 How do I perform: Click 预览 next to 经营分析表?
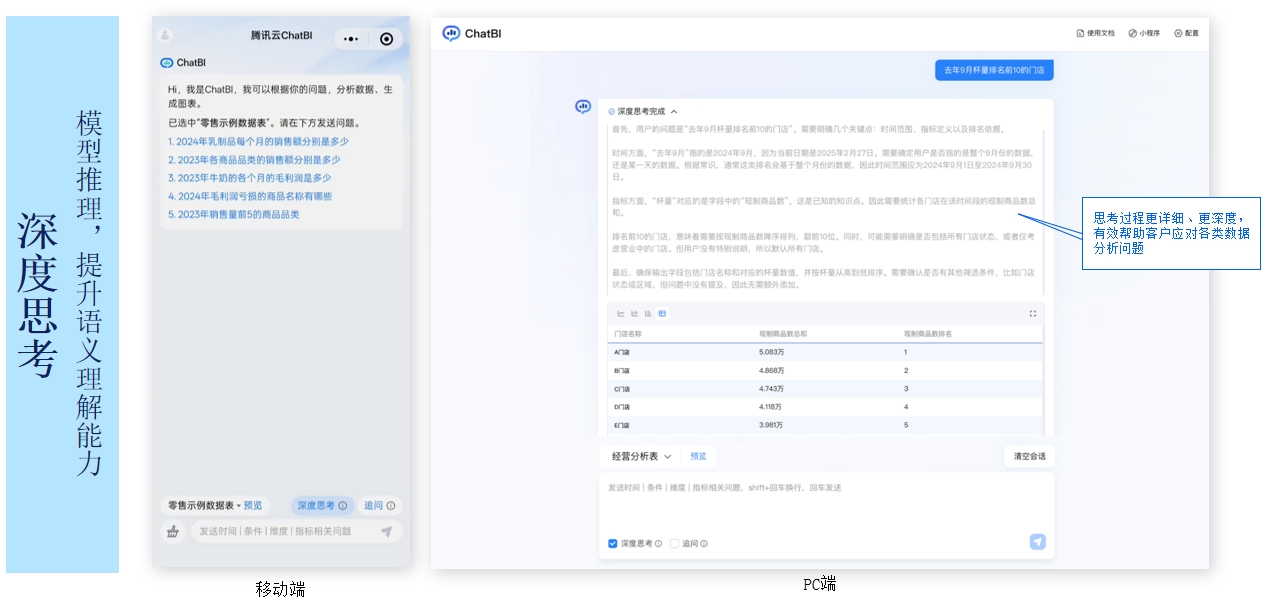coord(698,456)
